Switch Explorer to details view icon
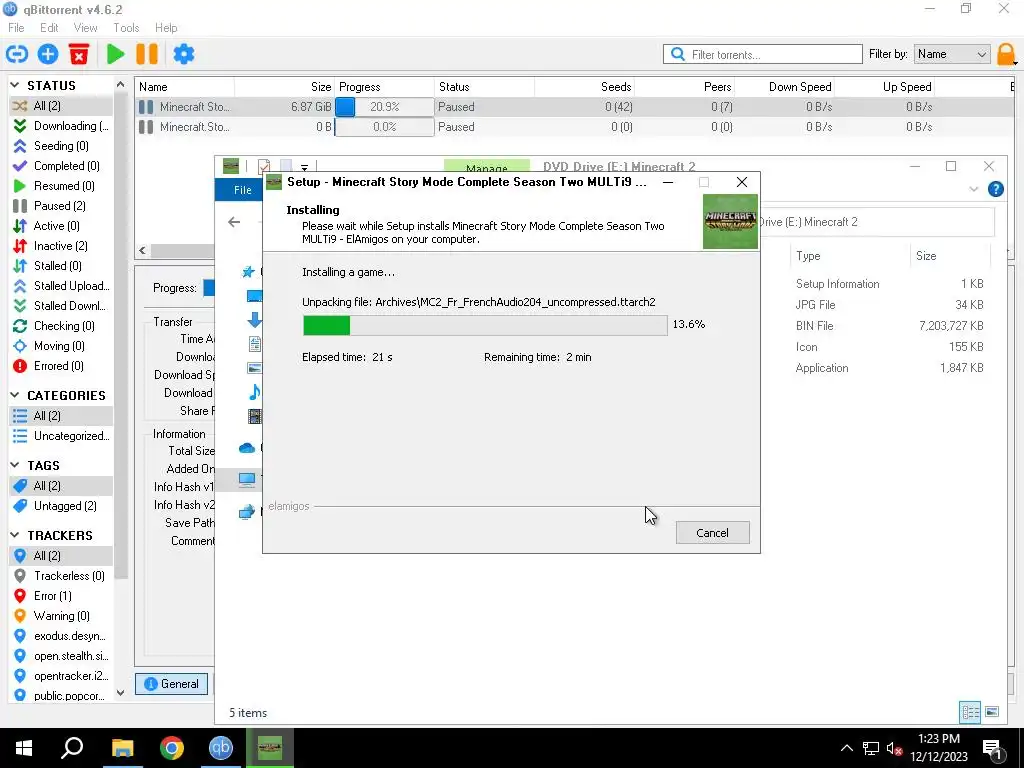This screenshot has width=1024, height=768. pos(970,712)
